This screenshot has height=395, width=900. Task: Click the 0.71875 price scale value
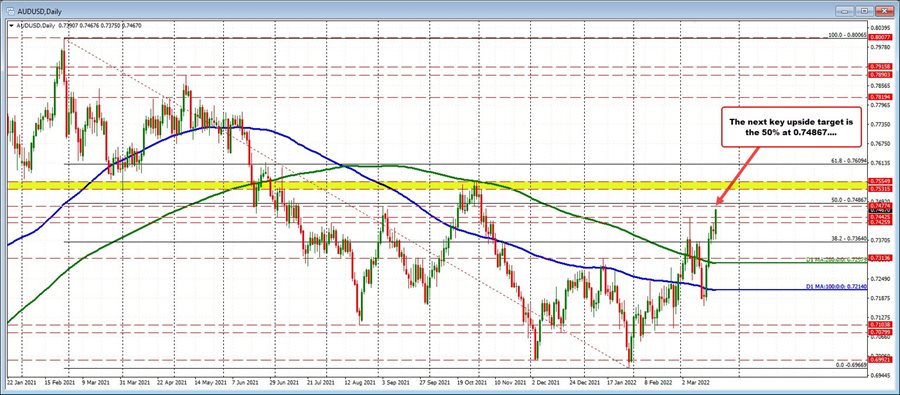click(879, 298)
